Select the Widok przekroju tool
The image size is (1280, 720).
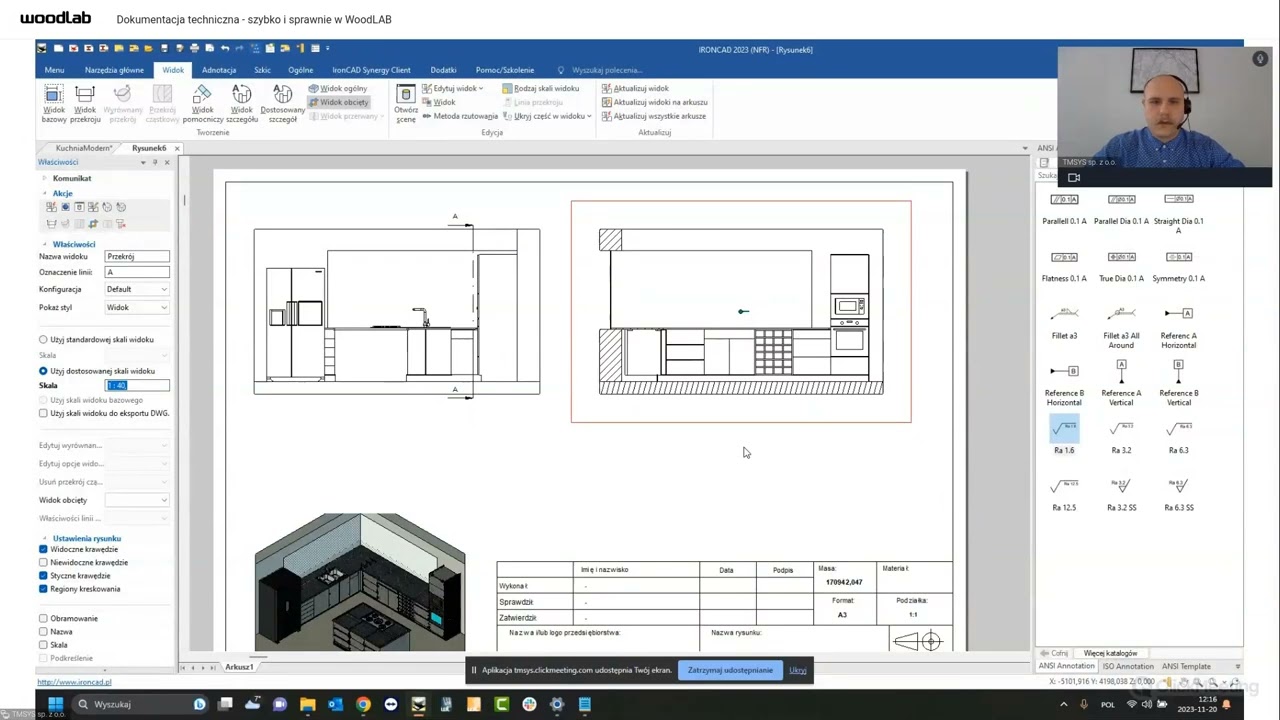tap(85, 104)
